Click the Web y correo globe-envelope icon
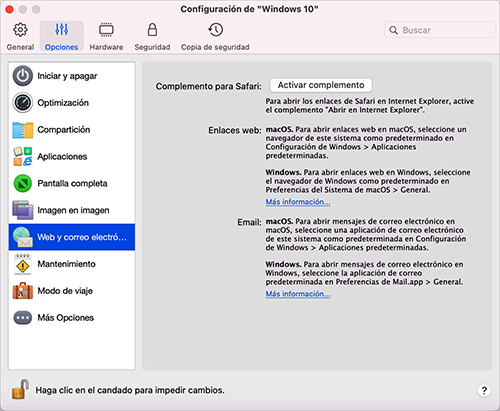This screenshot has height=411, width=500. point(23,237)
